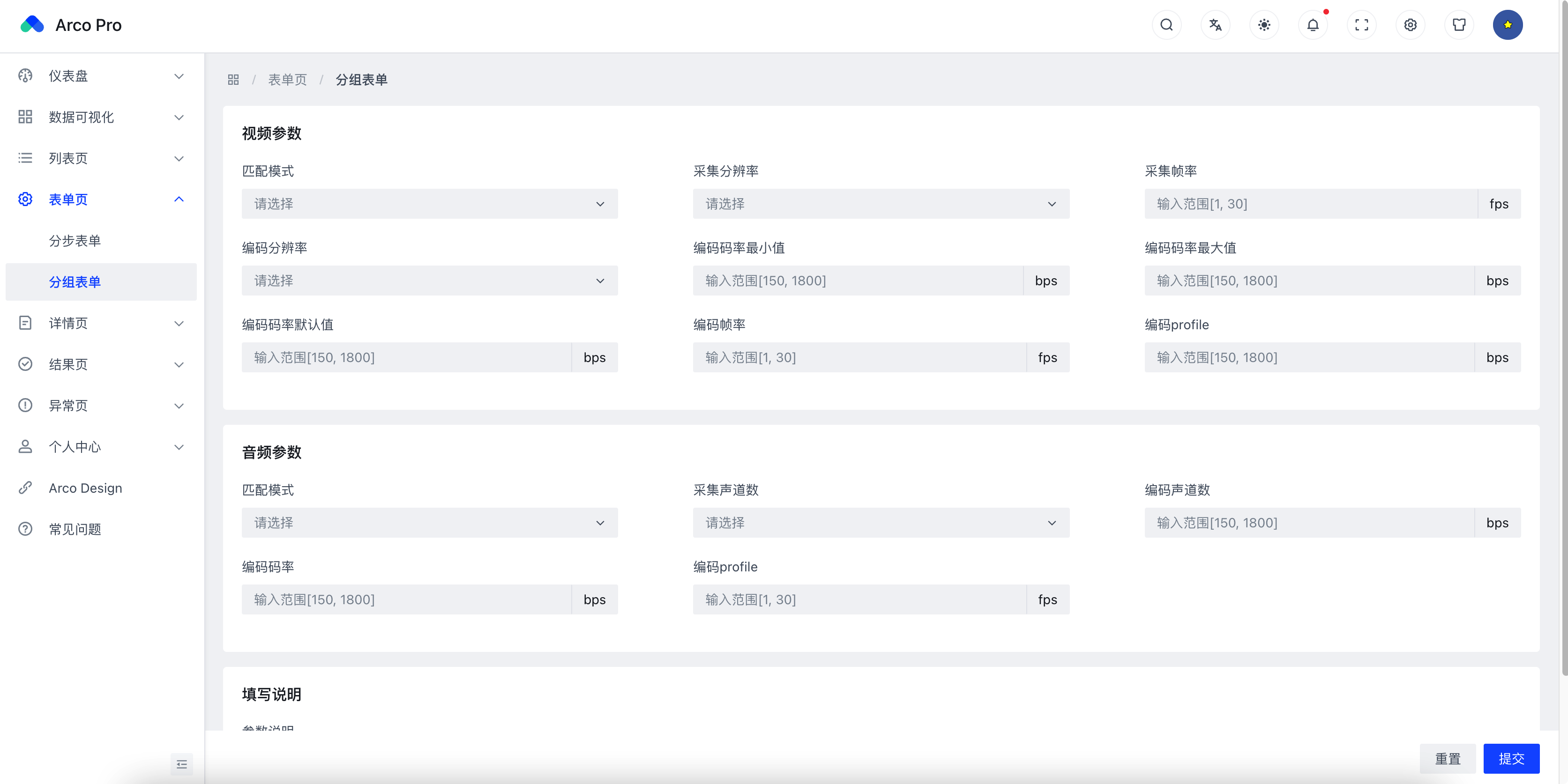Select 分步表单 in the sidebar
The width and height of the screenshot is (1568, 784).
(x=75, y=240)
